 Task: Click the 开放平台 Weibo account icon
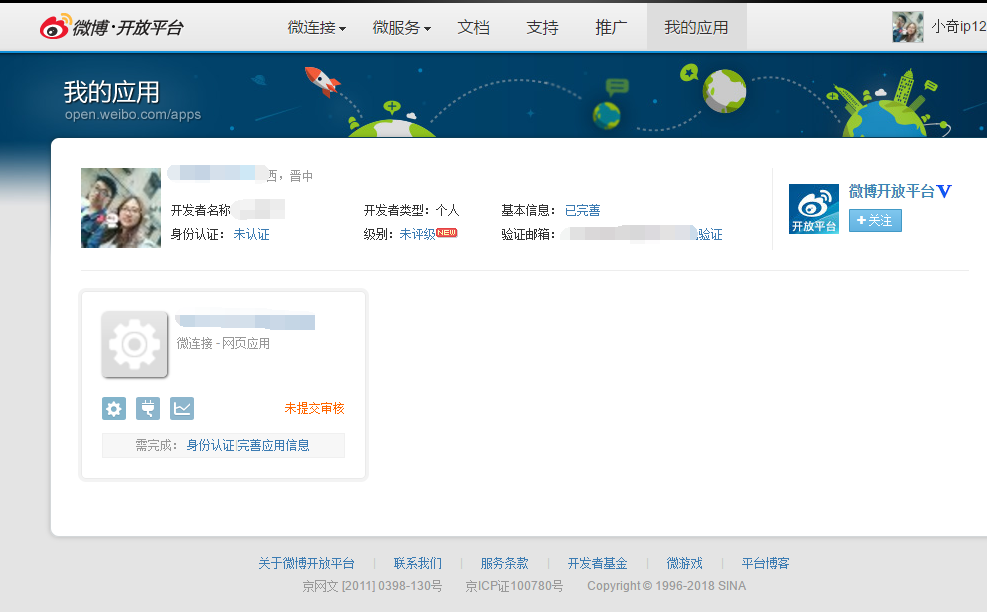pyautogui.click(x=814, y=209)
